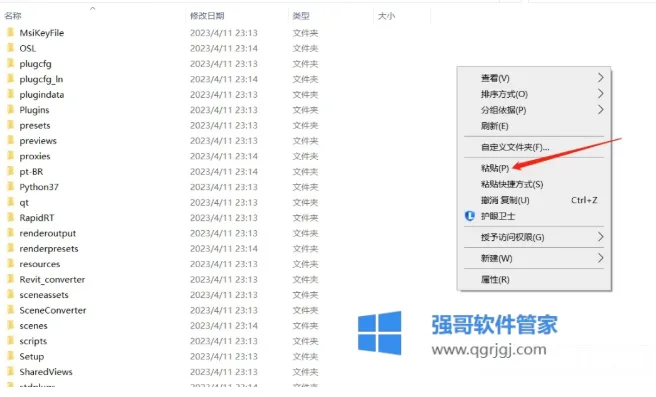Select the MsiKeyFile folder name

[x=42, y=33]
